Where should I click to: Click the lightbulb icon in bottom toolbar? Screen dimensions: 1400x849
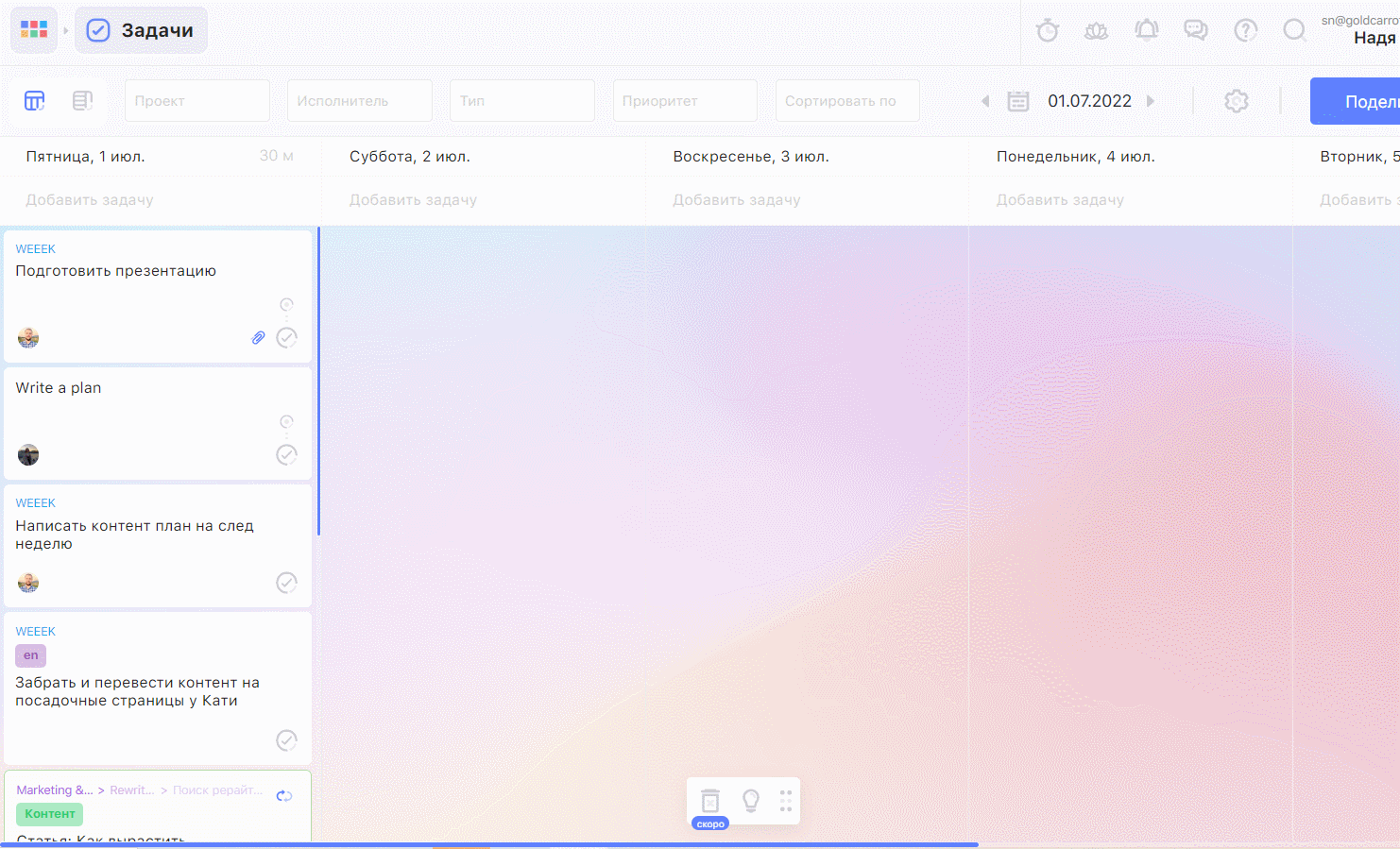click(751, 801)
